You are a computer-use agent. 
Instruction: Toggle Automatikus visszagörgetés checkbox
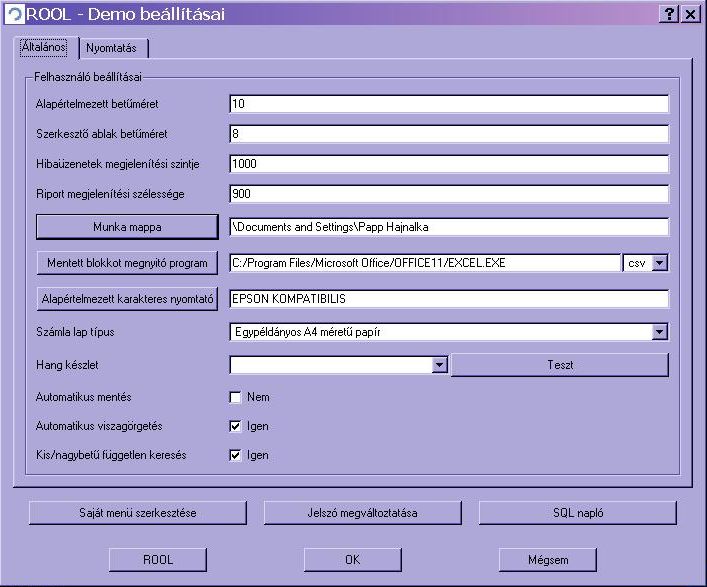(235, 426)
